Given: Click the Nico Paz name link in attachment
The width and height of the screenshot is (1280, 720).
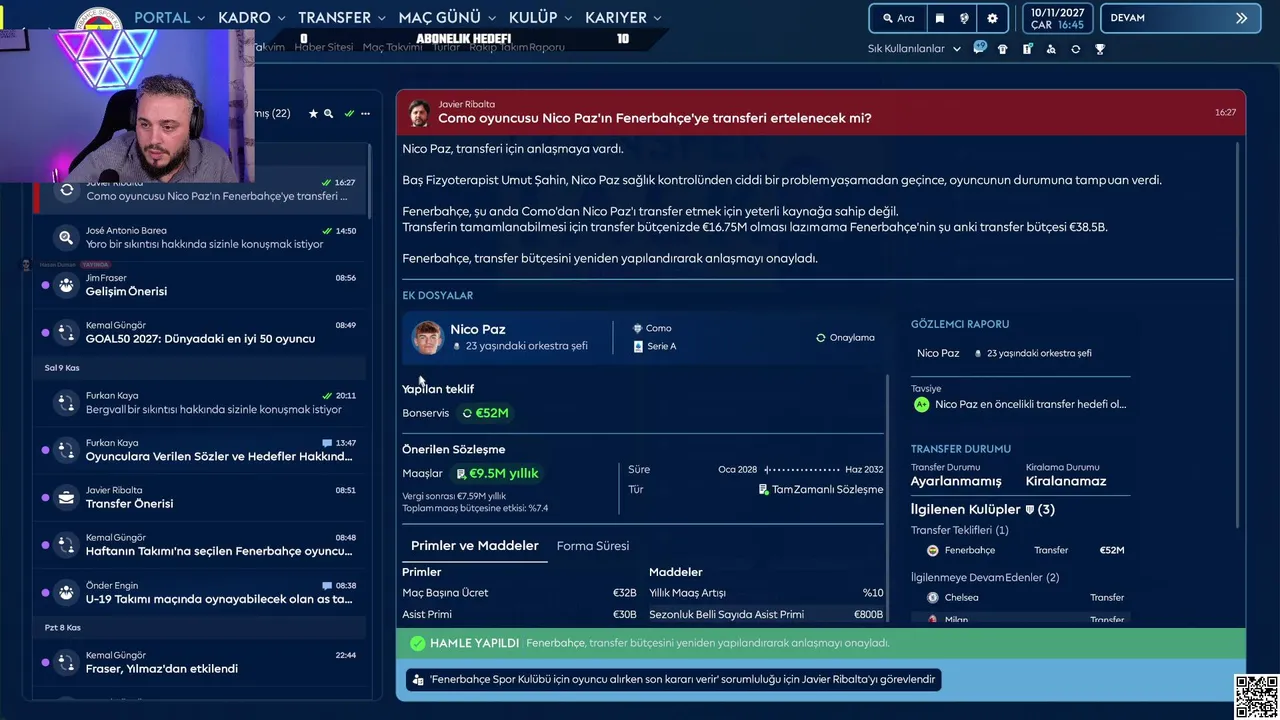Looking at the screenshot, I should coord(478,329).
